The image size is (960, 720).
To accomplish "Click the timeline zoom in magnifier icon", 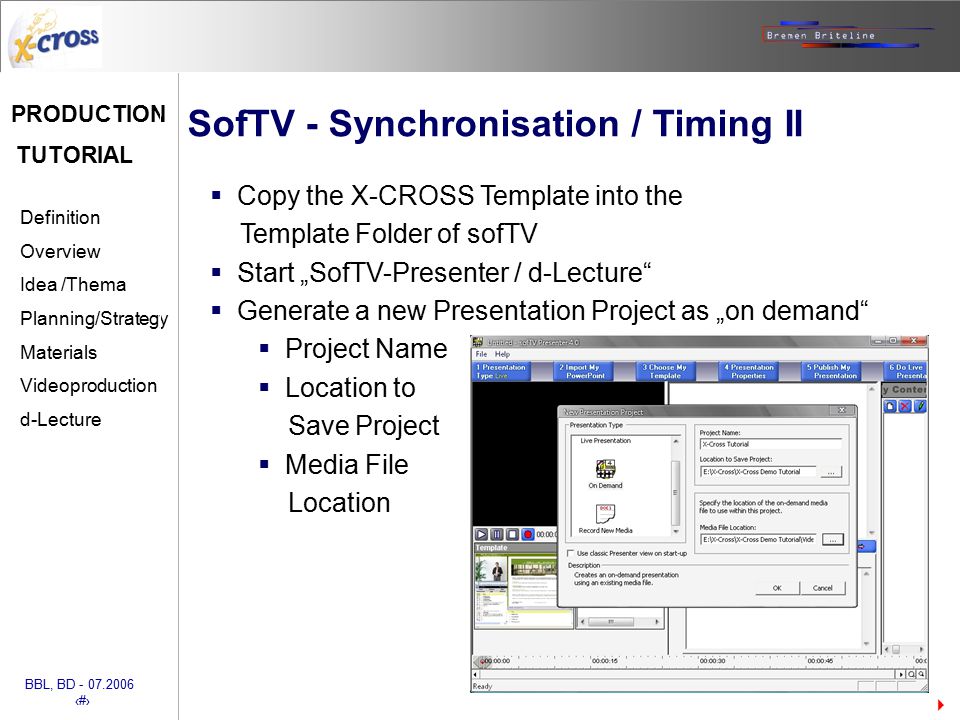I will point(921,674).
